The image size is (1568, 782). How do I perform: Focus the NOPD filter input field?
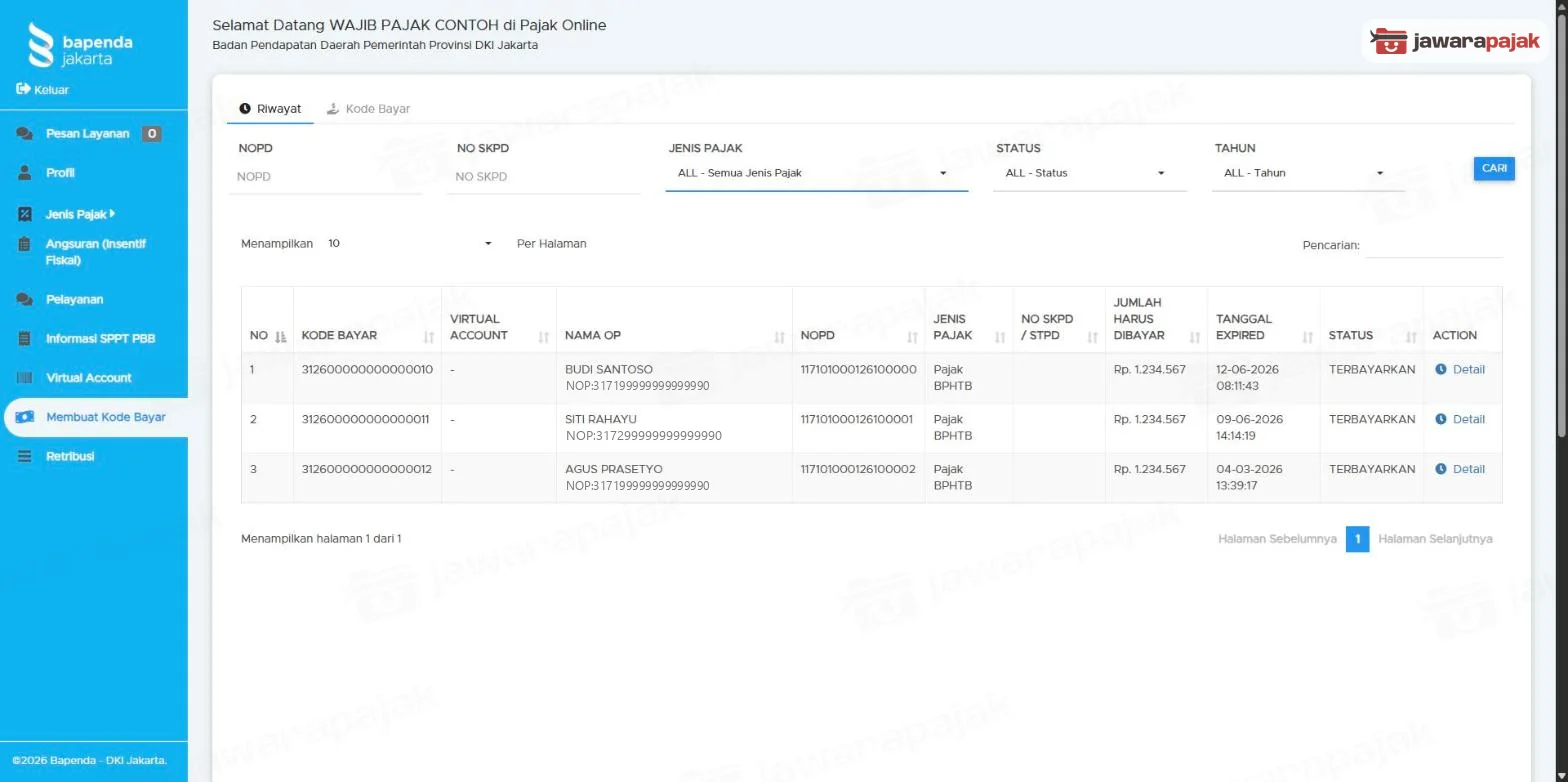(x=325, y=176)
